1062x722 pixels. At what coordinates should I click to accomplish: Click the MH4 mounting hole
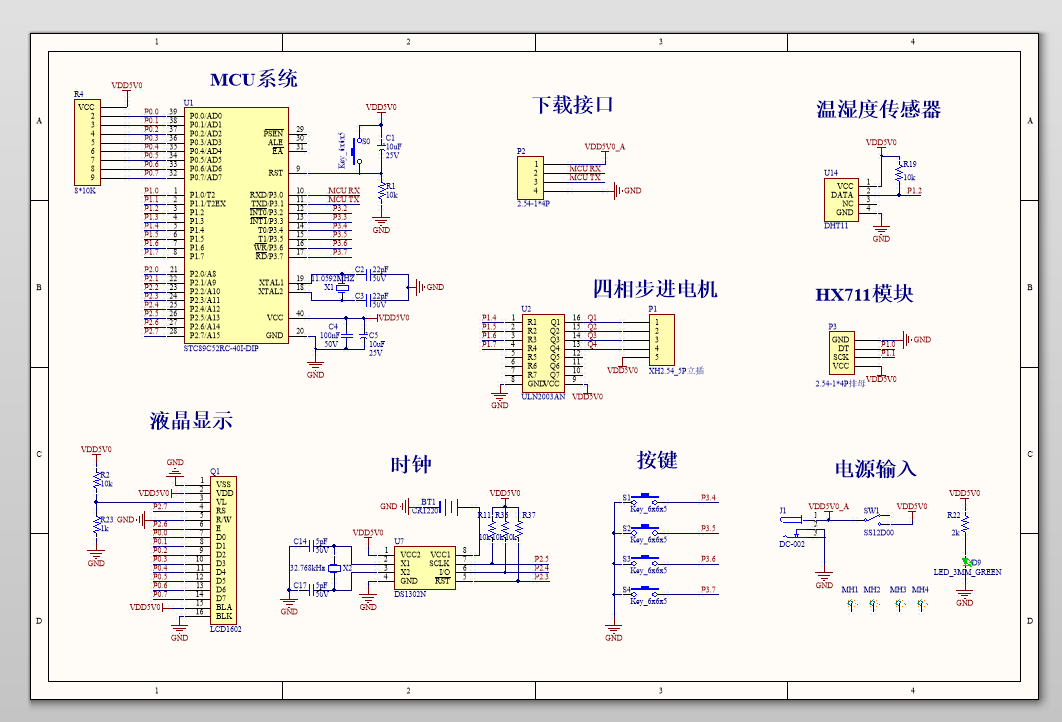point(921,603)
